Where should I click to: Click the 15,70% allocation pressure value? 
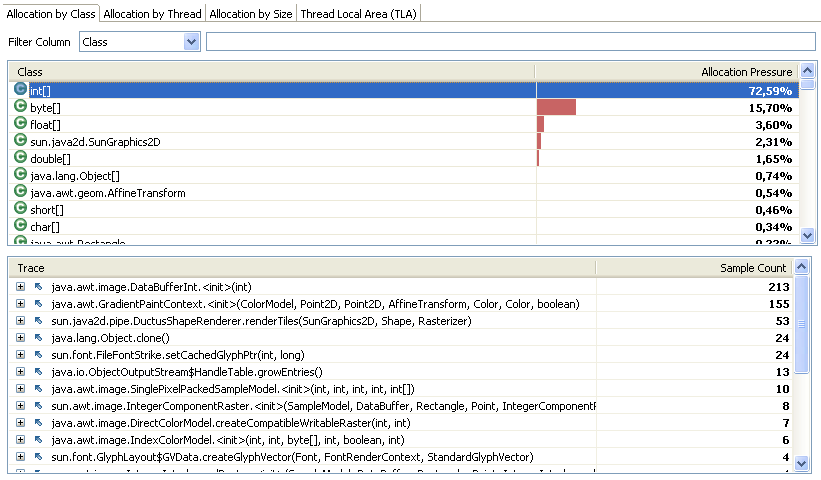[x=770, y=108]
